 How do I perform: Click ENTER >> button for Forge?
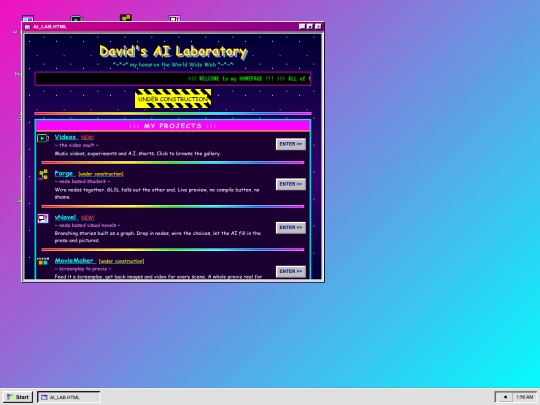[291, 184]
